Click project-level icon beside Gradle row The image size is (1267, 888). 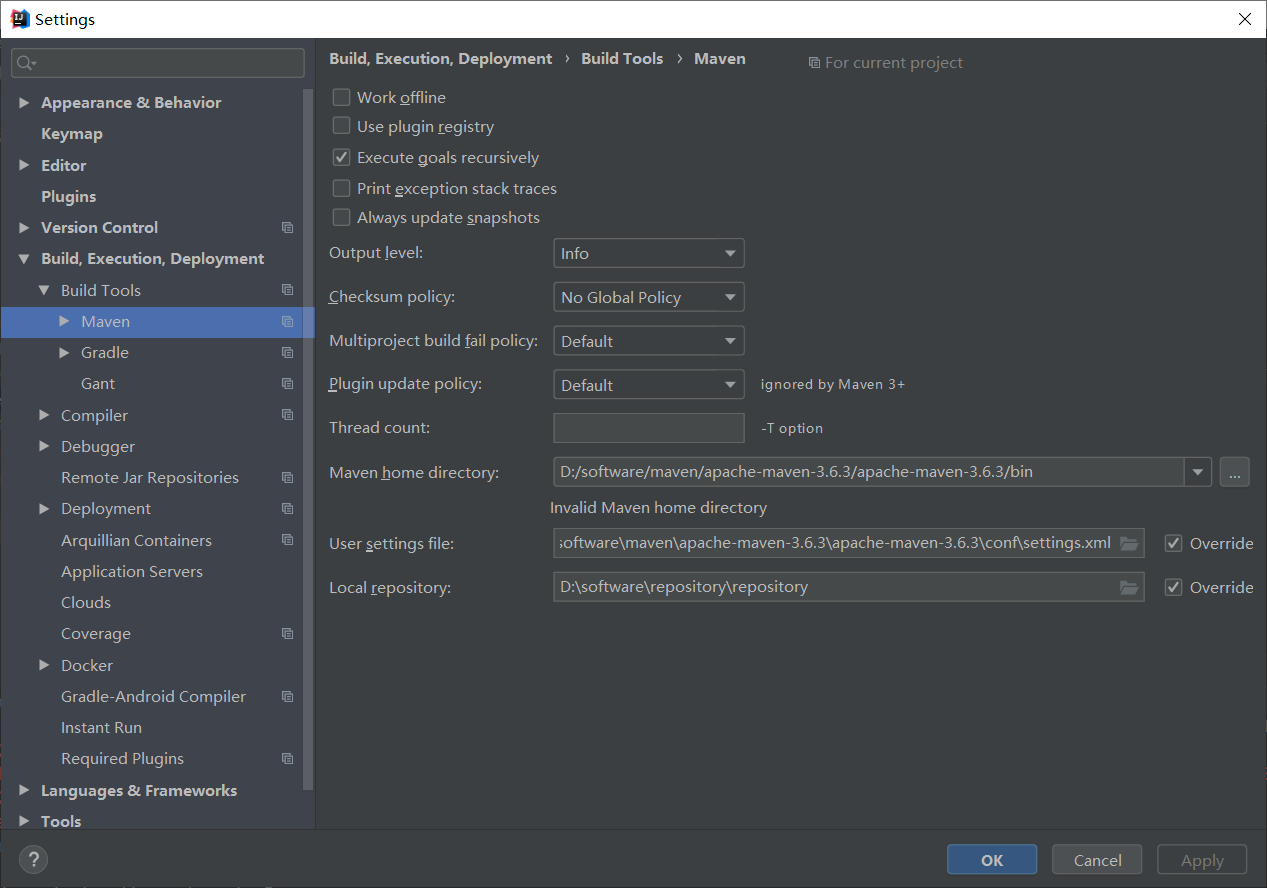pyautogui.click(x=287, y=353)
